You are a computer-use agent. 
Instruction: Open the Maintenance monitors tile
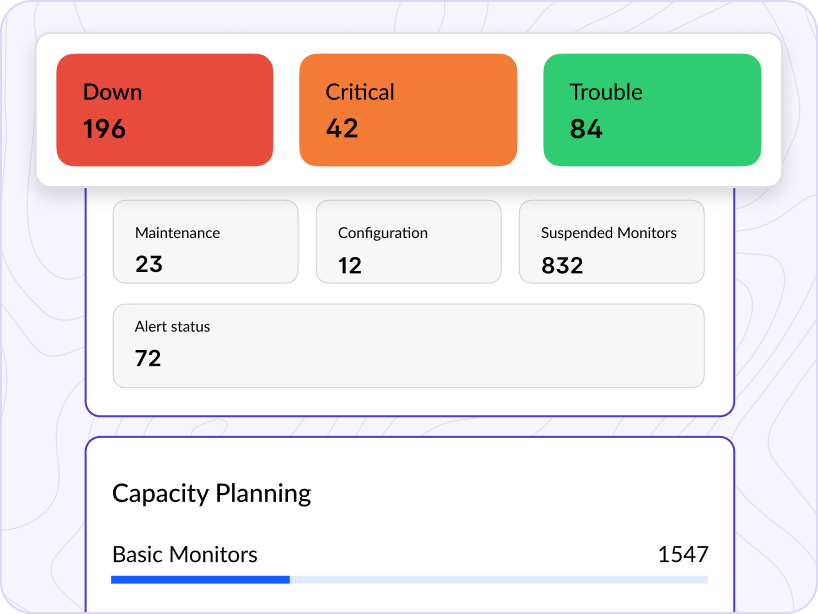click(205, 242)
